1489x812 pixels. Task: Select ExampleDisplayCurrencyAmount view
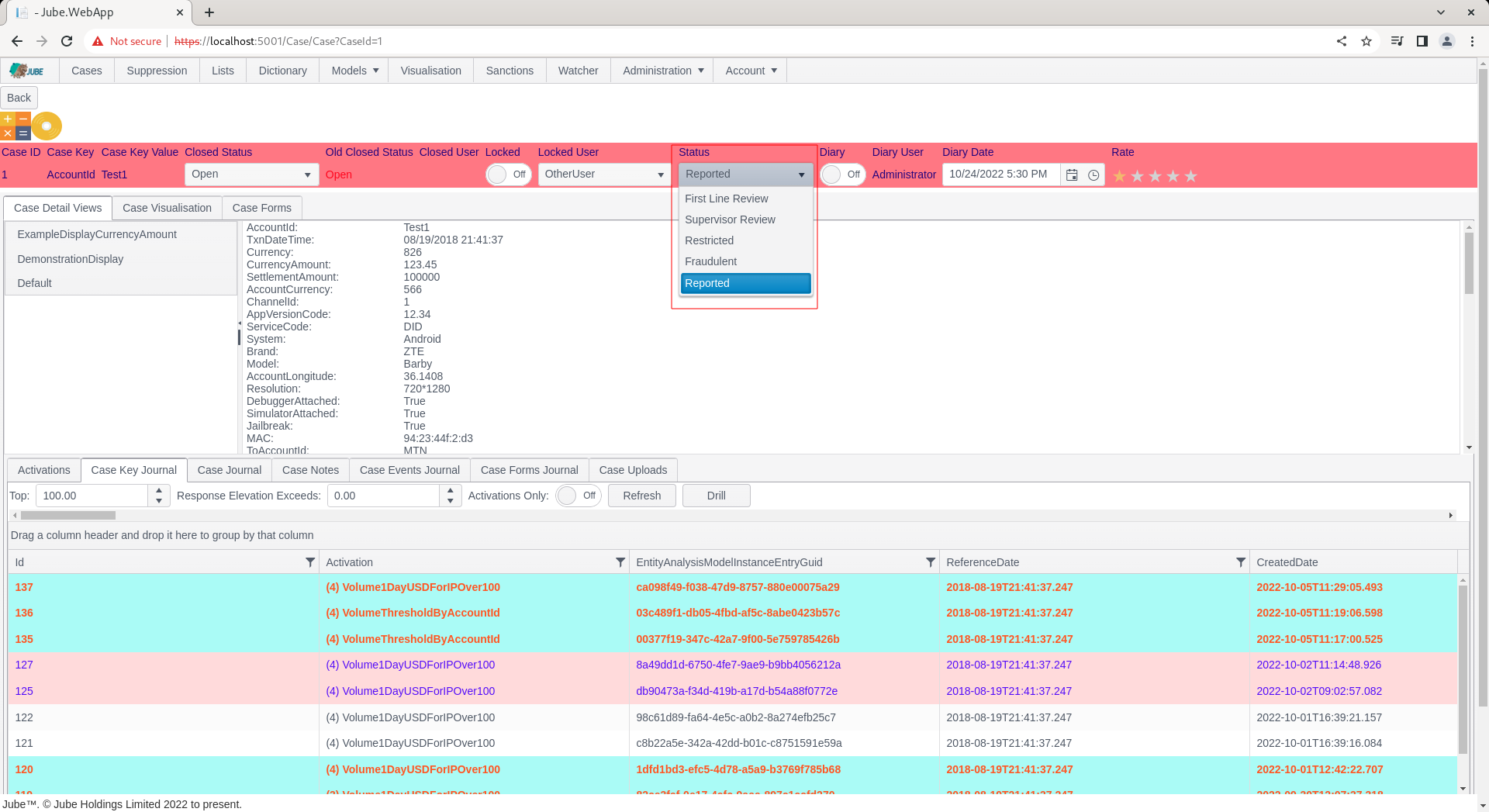pos(120,234)
